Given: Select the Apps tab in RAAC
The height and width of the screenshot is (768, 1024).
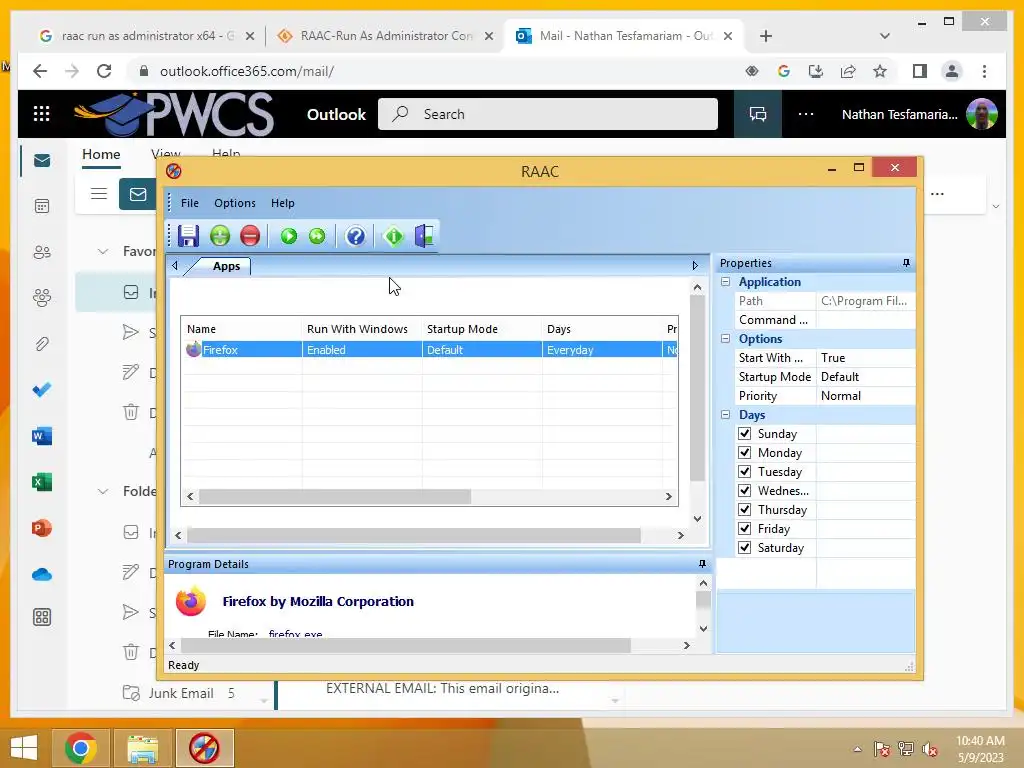Looking at the screenshot, I should coord(226,266).
